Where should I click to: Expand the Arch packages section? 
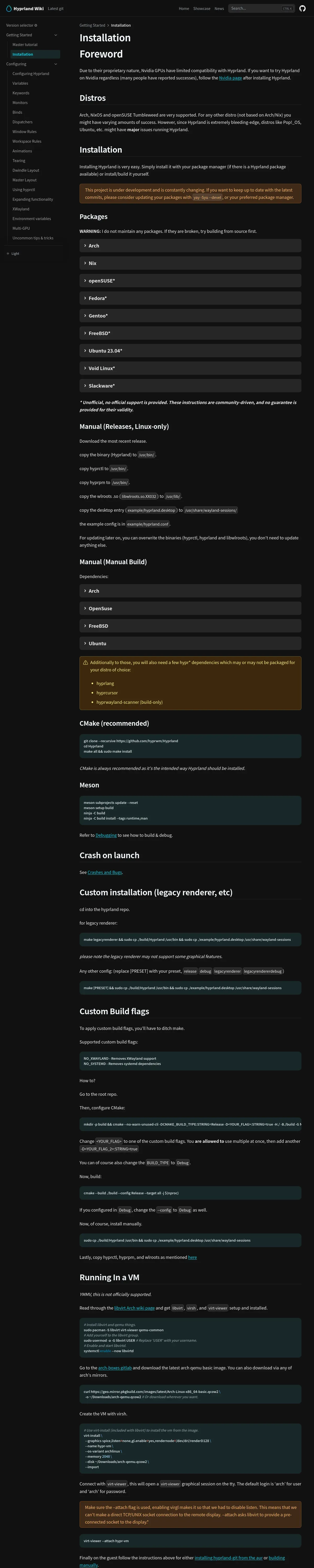pyautogui.click(x=190, y=246)
